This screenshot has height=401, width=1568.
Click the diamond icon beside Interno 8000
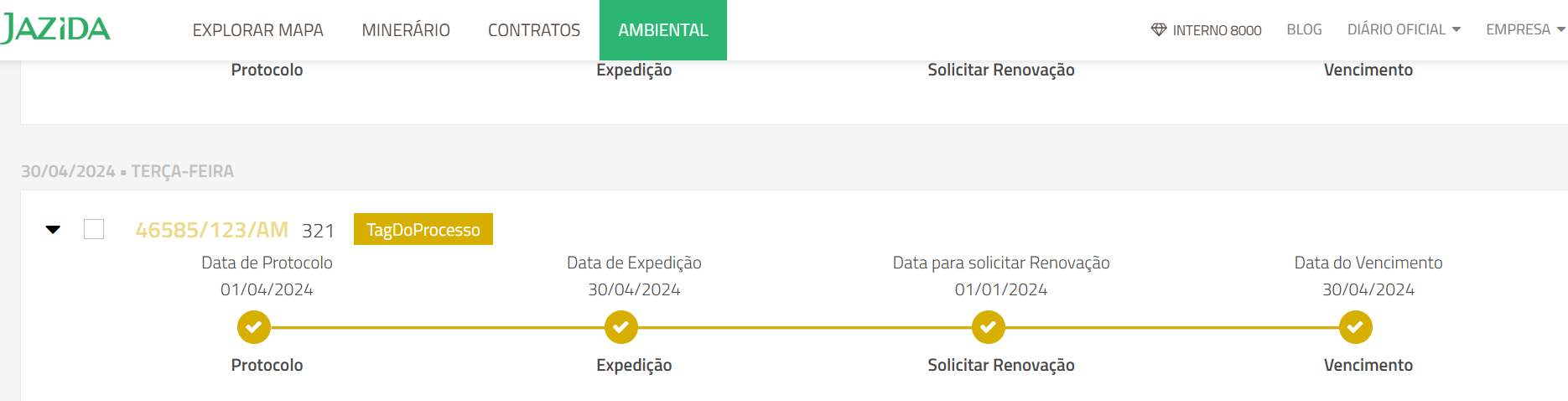[1159, 30]
